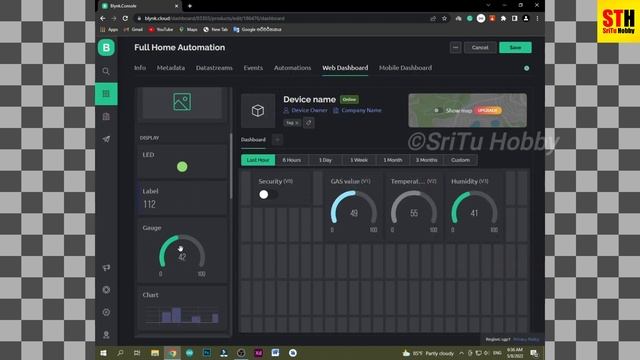Switch to the Events tab

pos(253,68)
